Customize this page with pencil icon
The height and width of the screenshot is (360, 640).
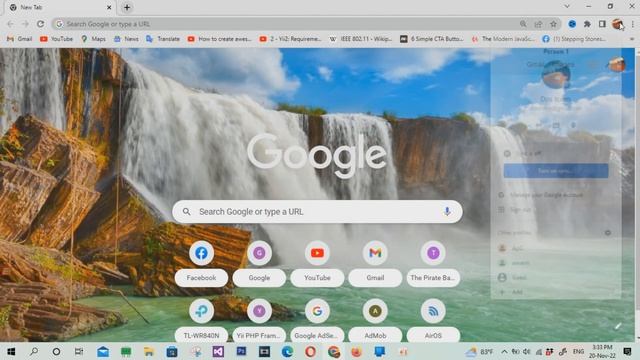pos(618,326)
